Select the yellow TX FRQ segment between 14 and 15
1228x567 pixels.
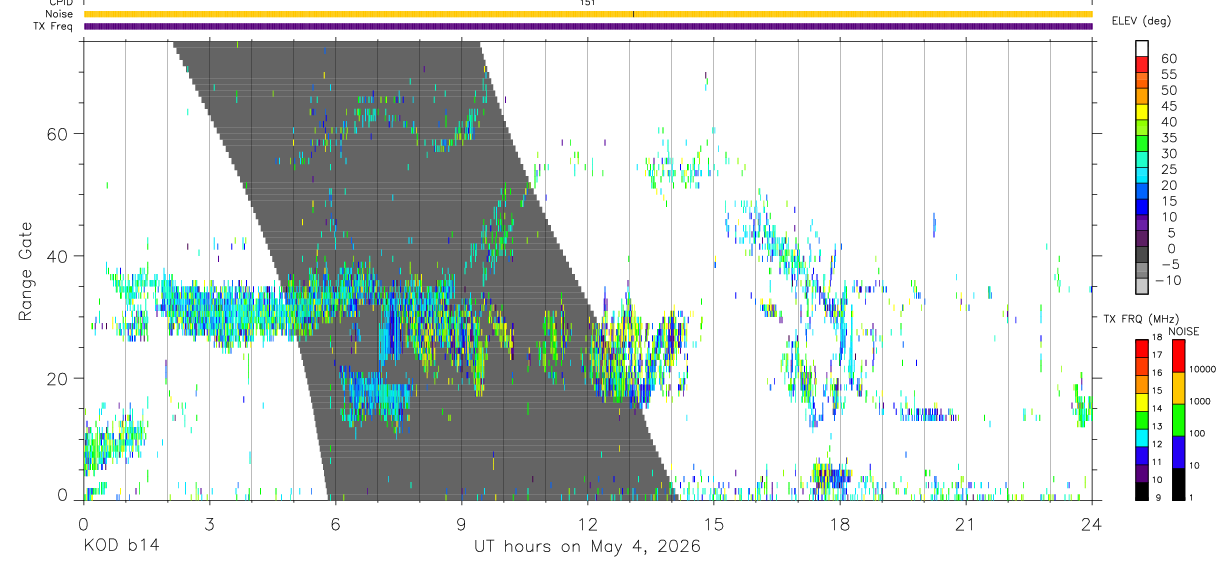(x=1142, y=402)
